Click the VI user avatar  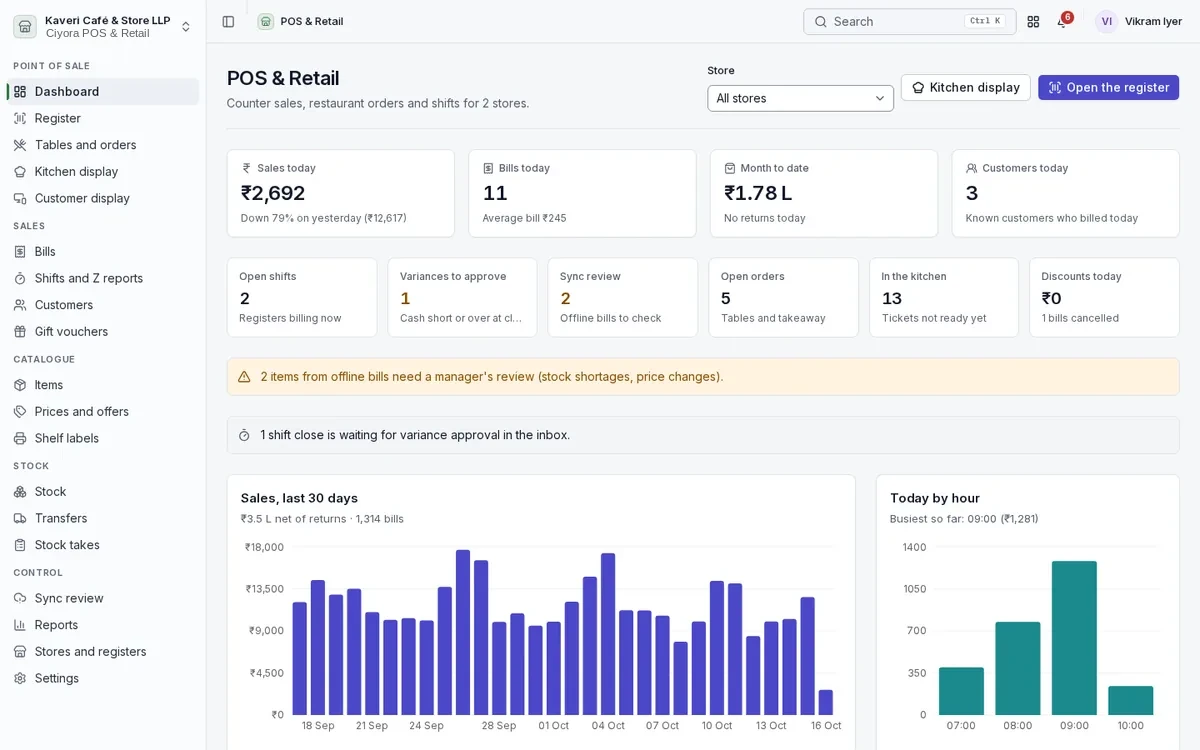pyautogui.click(x=1106, y=21)
